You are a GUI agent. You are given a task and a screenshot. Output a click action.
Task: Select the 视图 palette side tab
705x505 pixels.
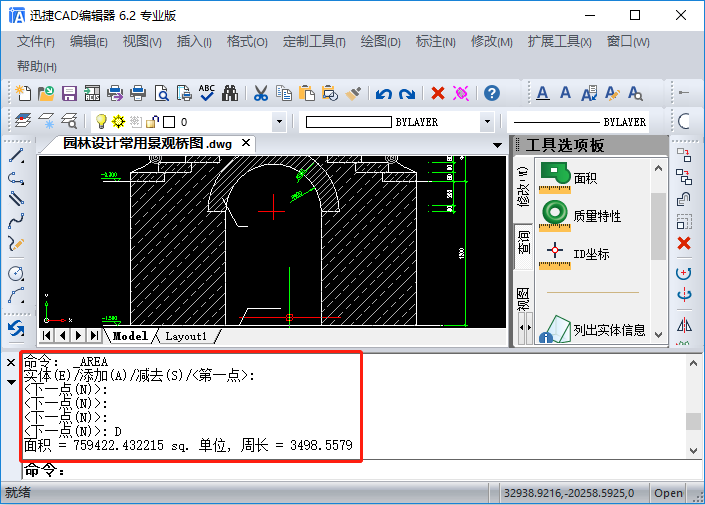point(523,299)
